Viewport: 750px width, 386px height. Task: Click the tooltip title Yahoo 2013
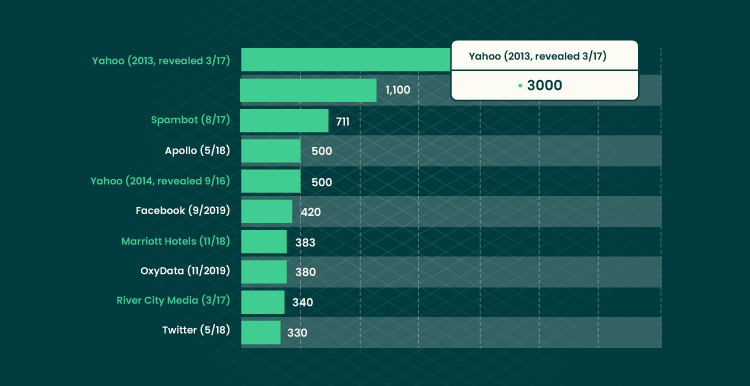pyautogui.click(x=538, y=56)
